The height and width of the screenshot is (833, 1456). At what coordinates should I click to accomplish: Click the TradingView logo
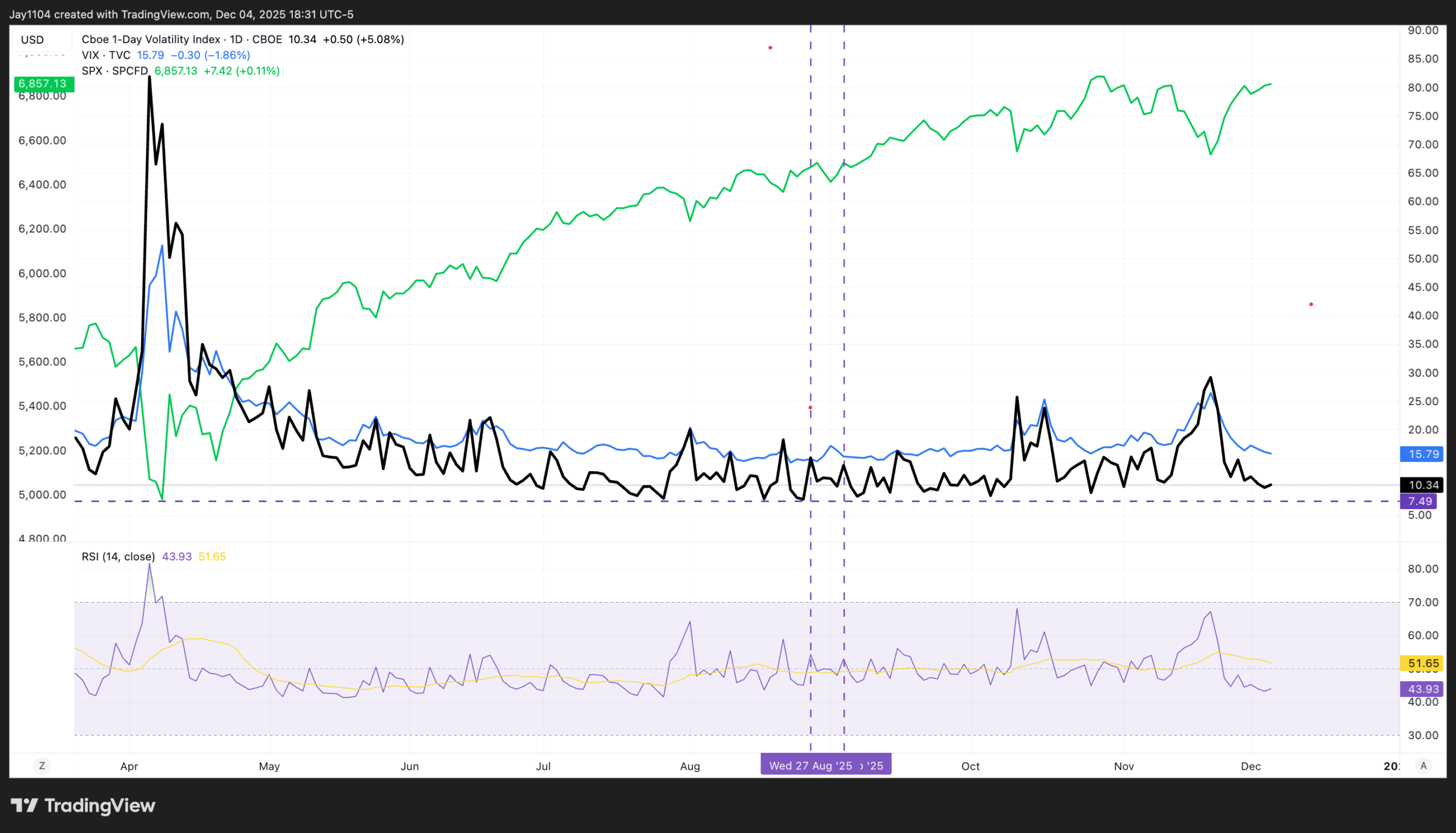(83, 806)
